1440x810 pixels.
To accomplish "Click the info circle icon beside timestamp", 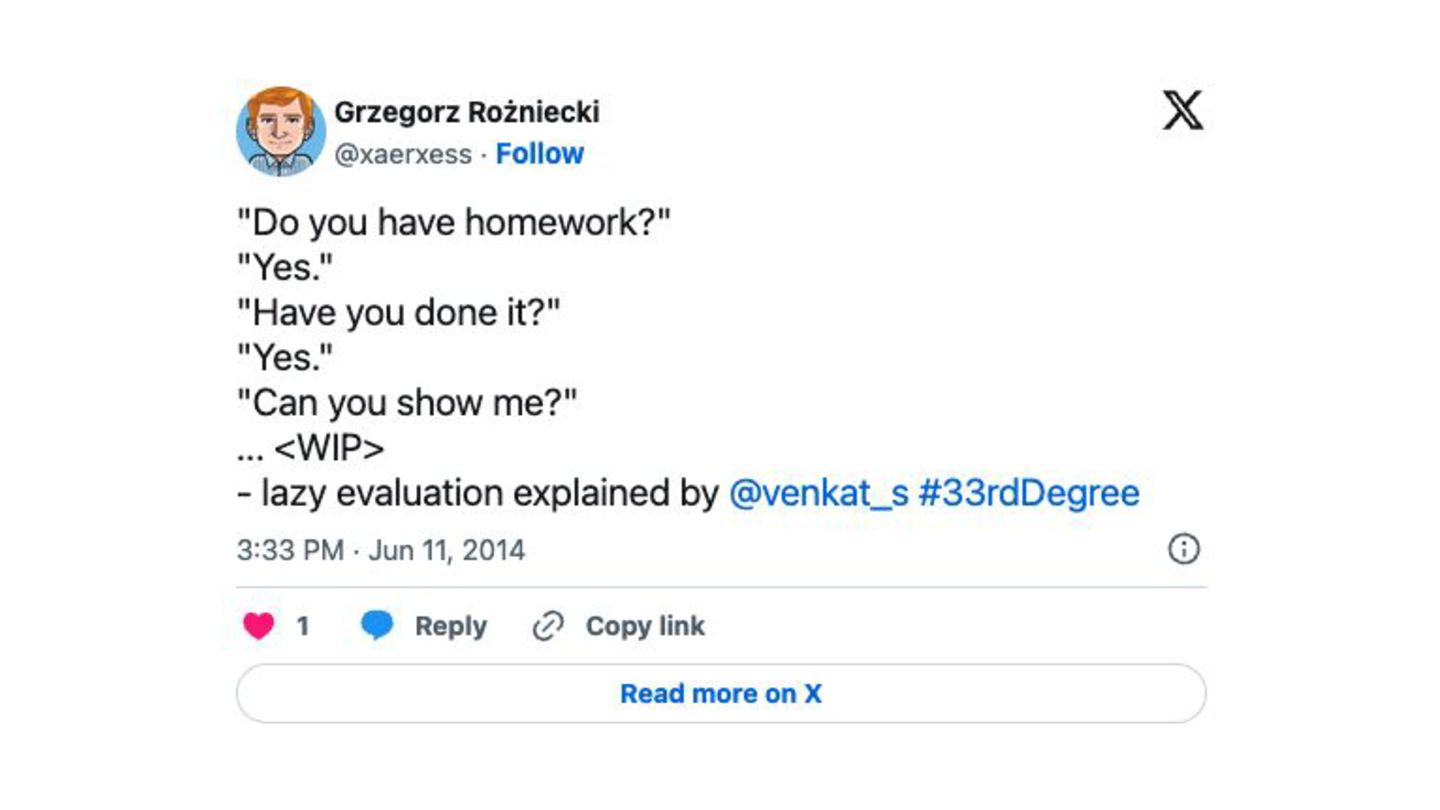I will [1184, 549].
